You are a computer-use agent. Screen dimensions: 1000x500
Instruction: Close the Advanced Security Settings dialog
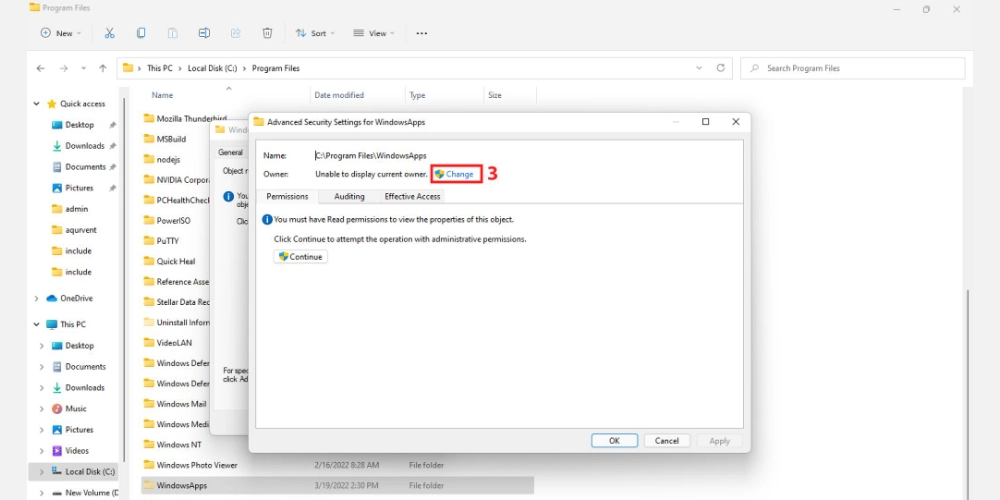click(x=735, y=121)
